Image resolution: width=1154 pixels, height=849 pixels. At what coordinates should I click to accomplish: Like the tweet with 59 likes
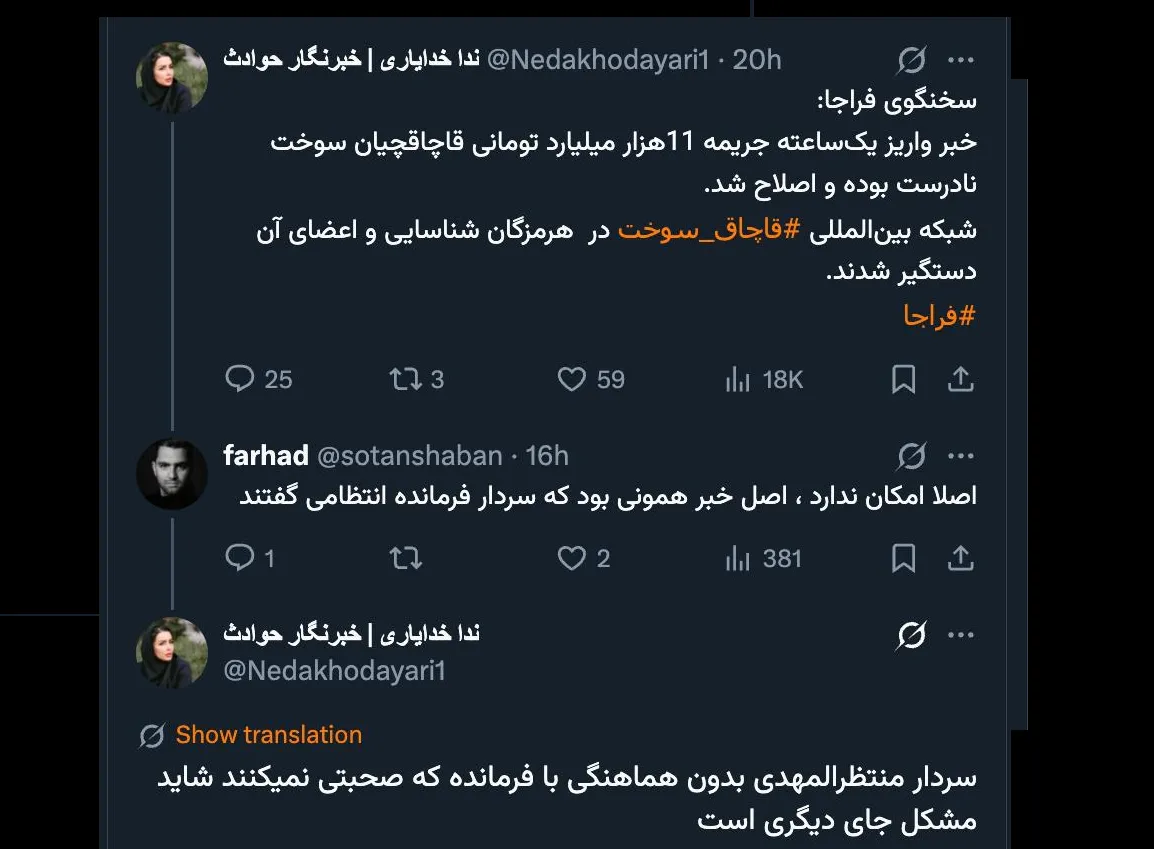[x=571, y=380]
